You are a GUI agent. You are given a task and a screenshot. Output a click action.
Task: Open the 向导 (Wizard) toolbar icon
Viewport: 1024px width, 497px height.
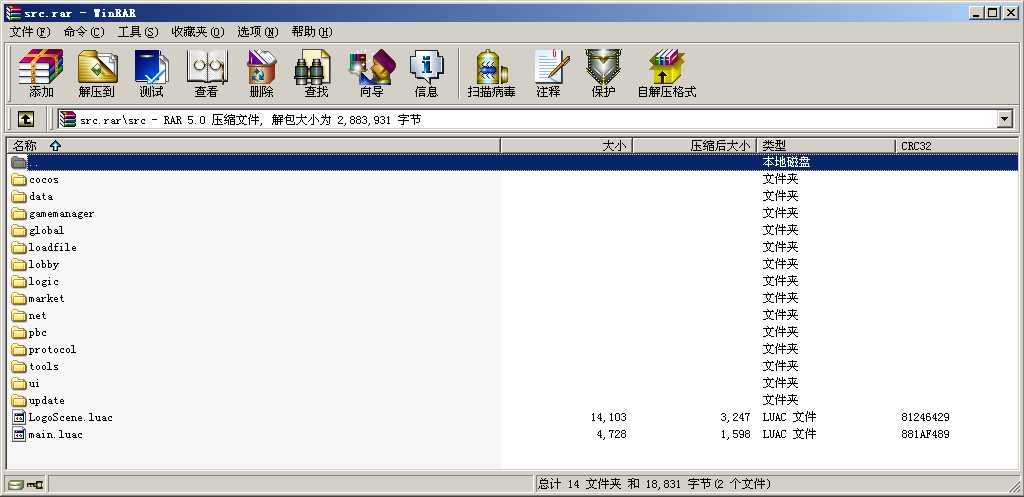pos(372,73)
